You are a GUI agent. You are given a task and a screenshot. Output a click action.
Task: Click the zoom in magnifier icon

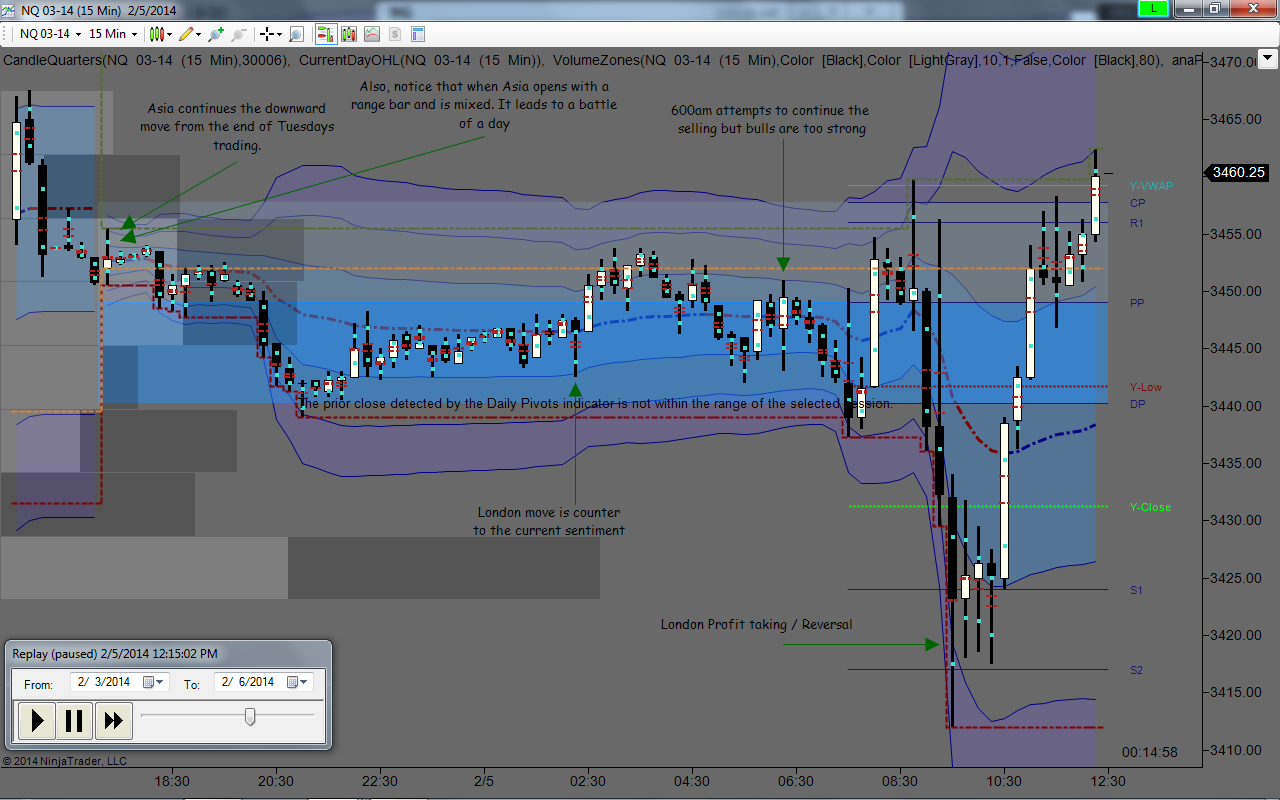(216, 34)
